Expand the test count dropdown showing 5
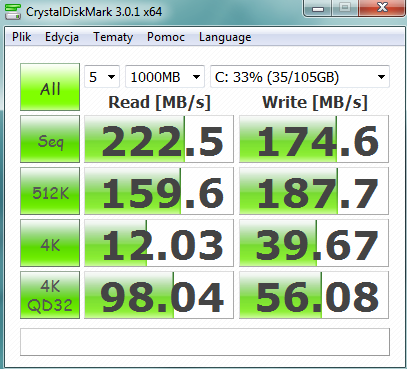 pos(102,77)
